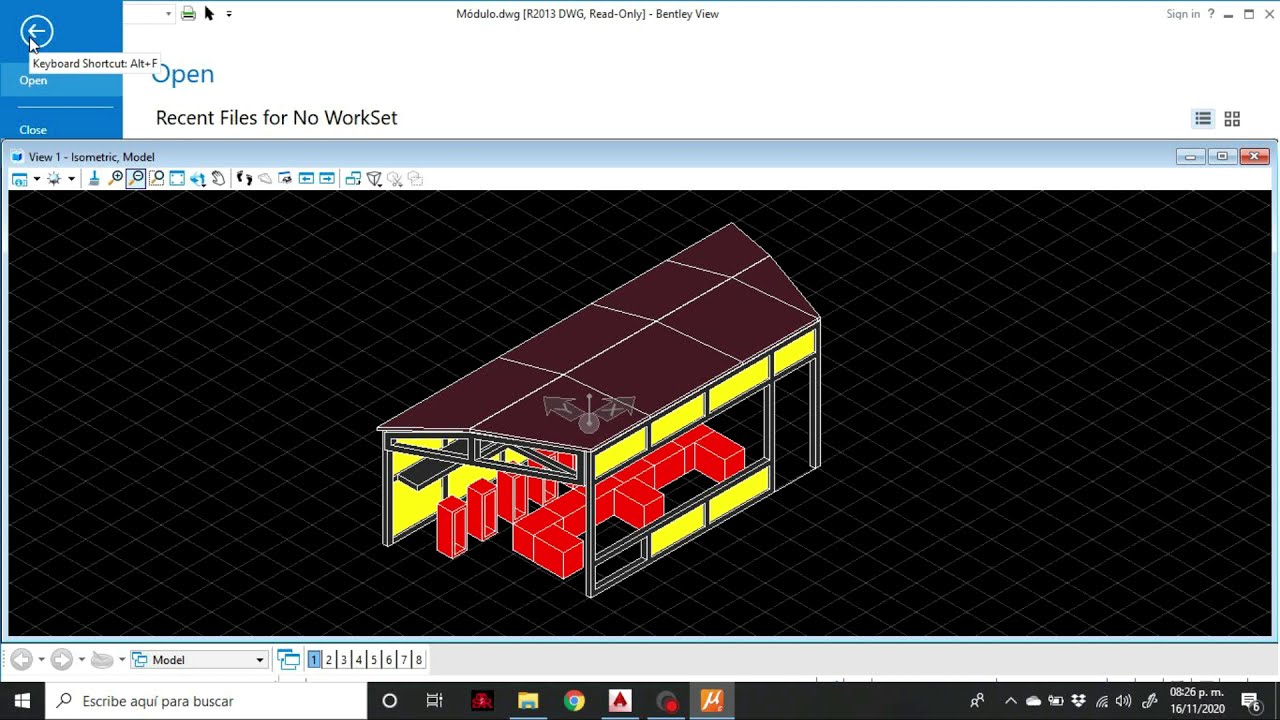
Task: Expand the Up model dropdown arrow
Action: (122, 659)
